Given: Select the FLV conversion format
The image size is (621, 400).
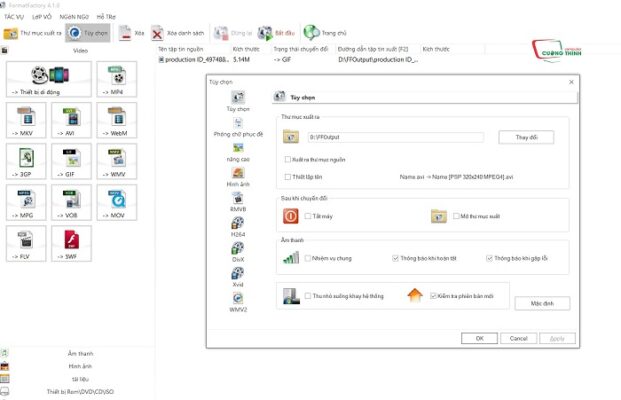Looking at the screenshot, I should point(26,244).
